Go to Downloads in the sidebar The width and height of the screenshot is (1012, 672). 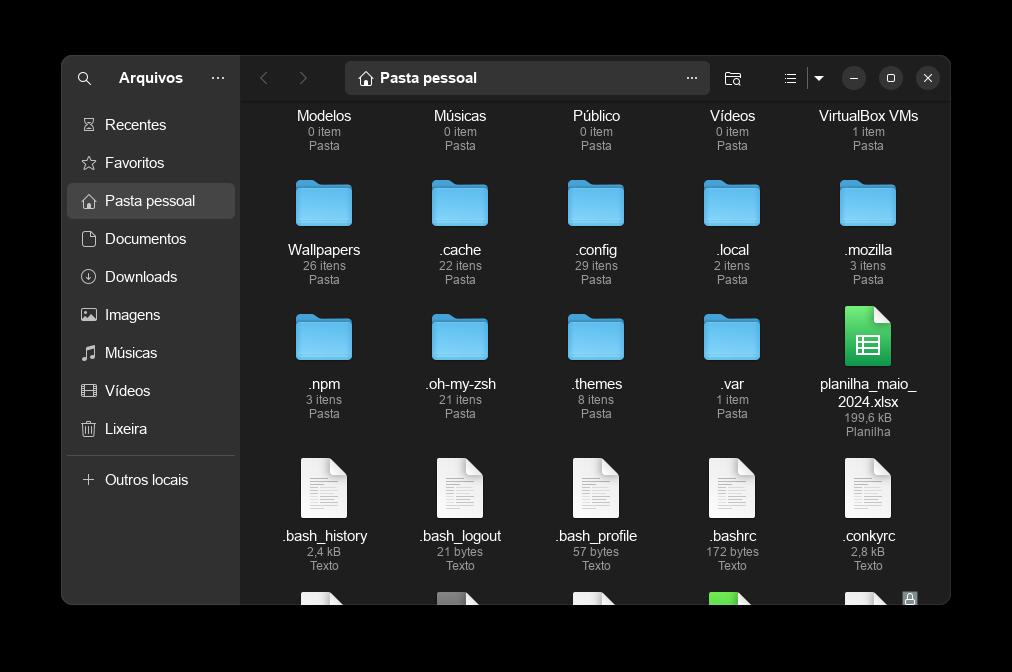click(x=140, y=277)
